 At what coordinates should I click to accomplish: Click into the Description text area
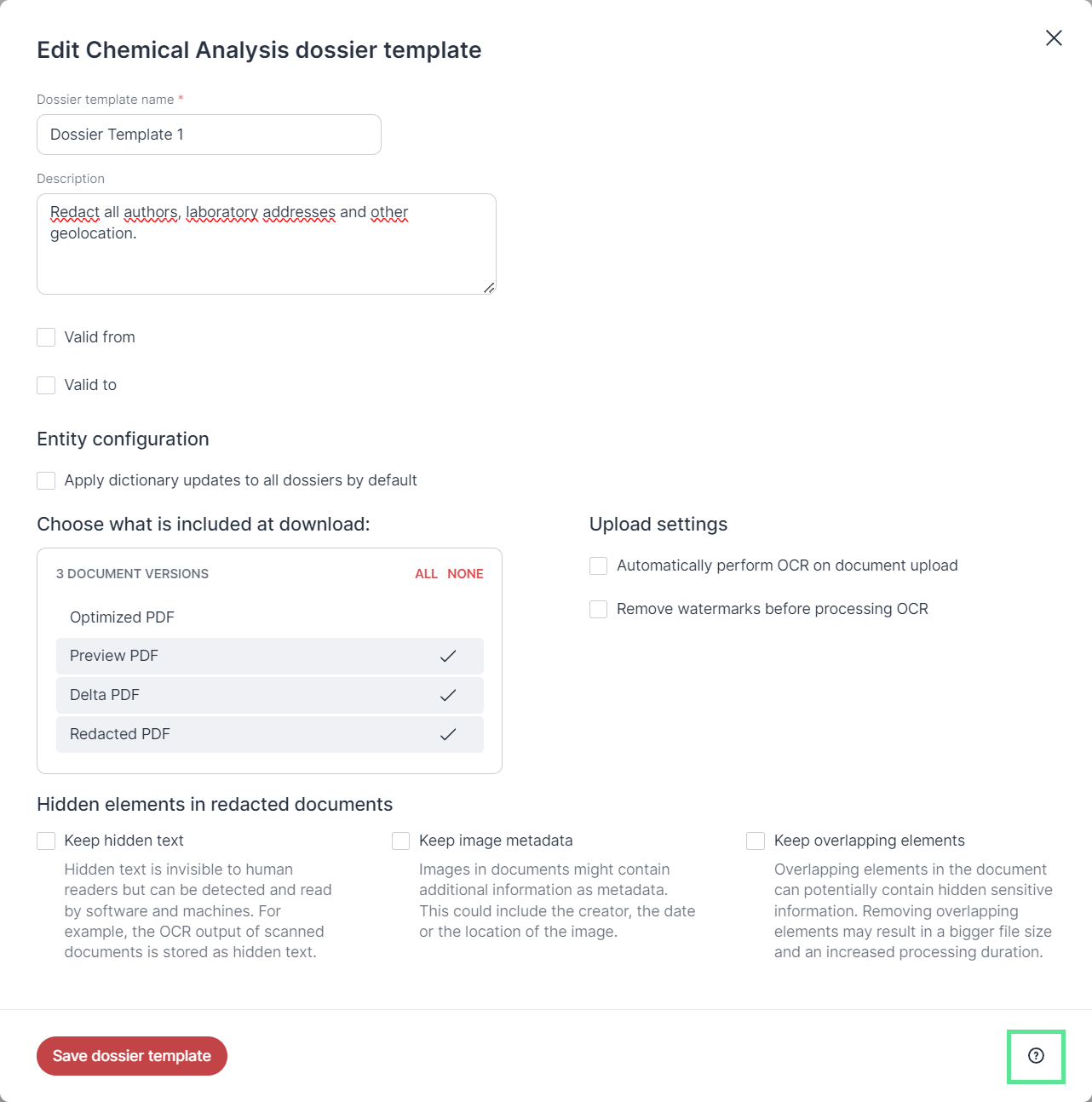(x=267, y=244)
